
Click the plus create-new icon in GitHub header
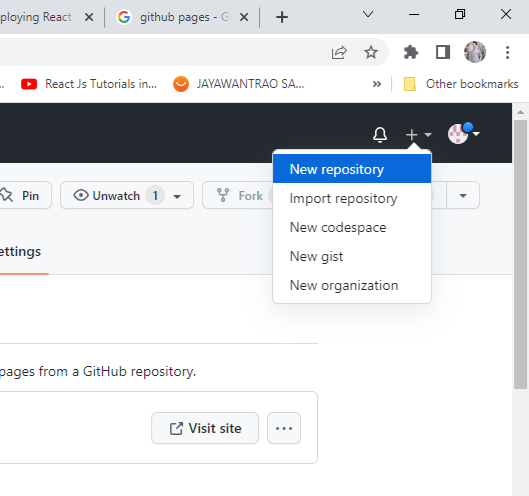pos(412,135)
